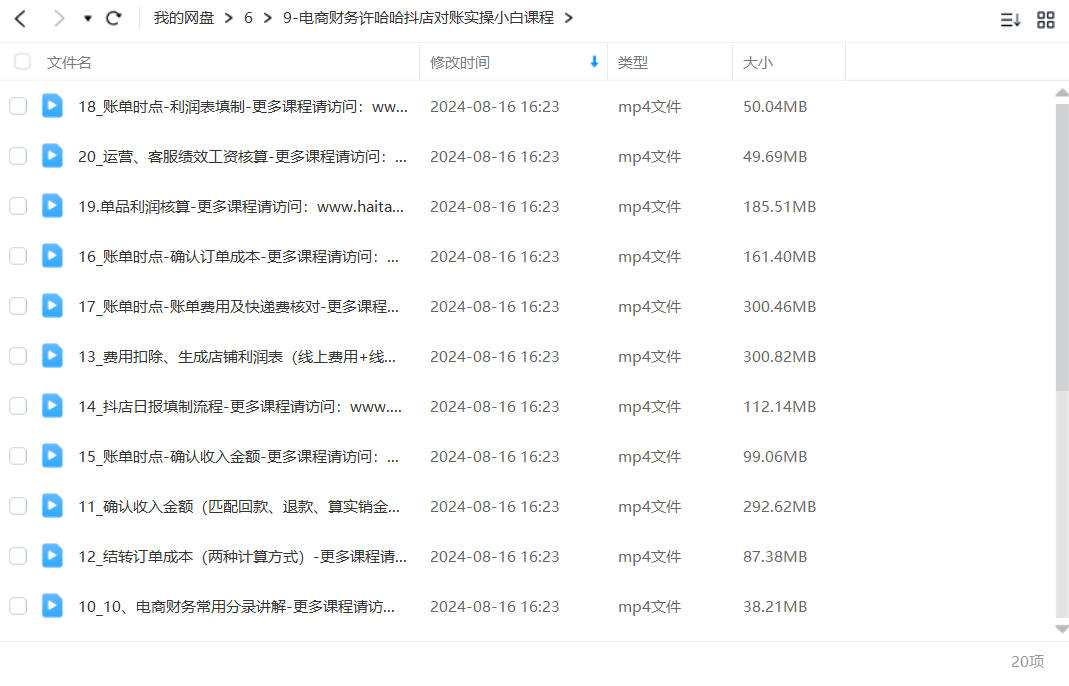This screenshot has height=686, width=1069.
Task: Sort by 大小 column header
Action: [x=757, y=63]
